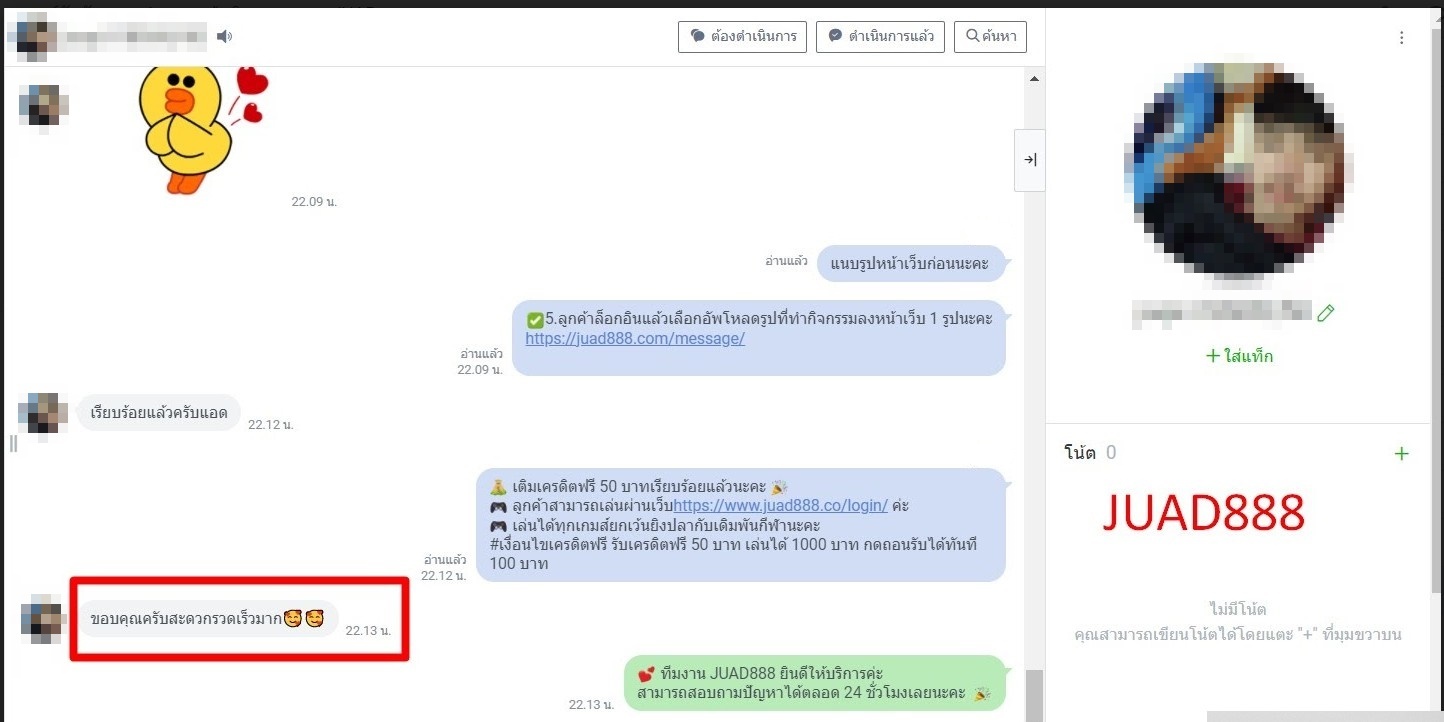
Task: Mute chat notifications with the speaker icon
Action: coord(224,37)
